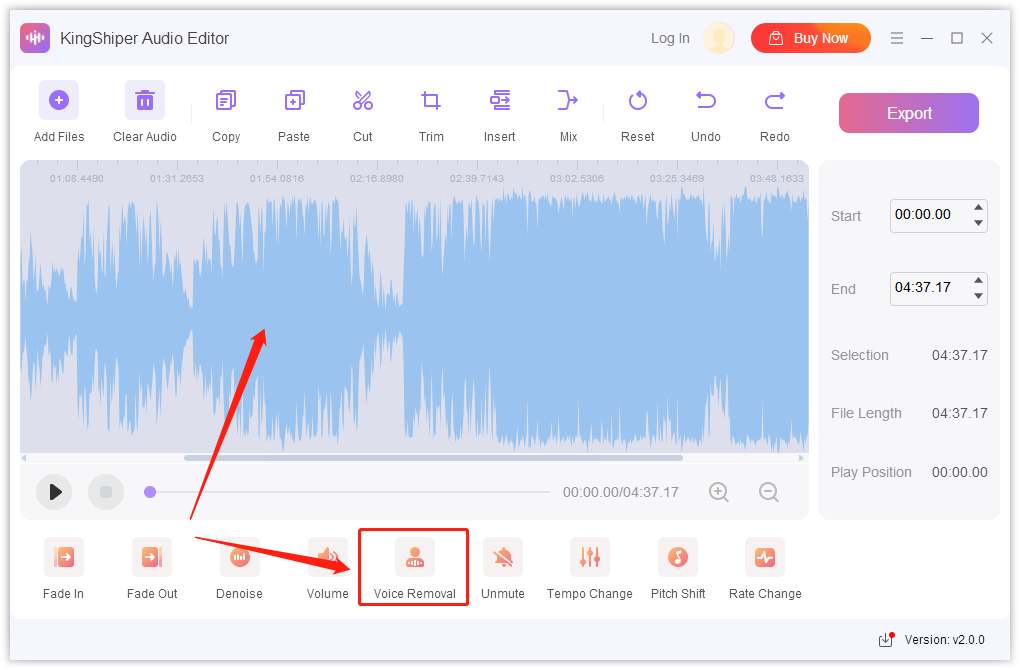Click the Log In link
Viewport: 1020px width, 670px height.
coord(670,38)
